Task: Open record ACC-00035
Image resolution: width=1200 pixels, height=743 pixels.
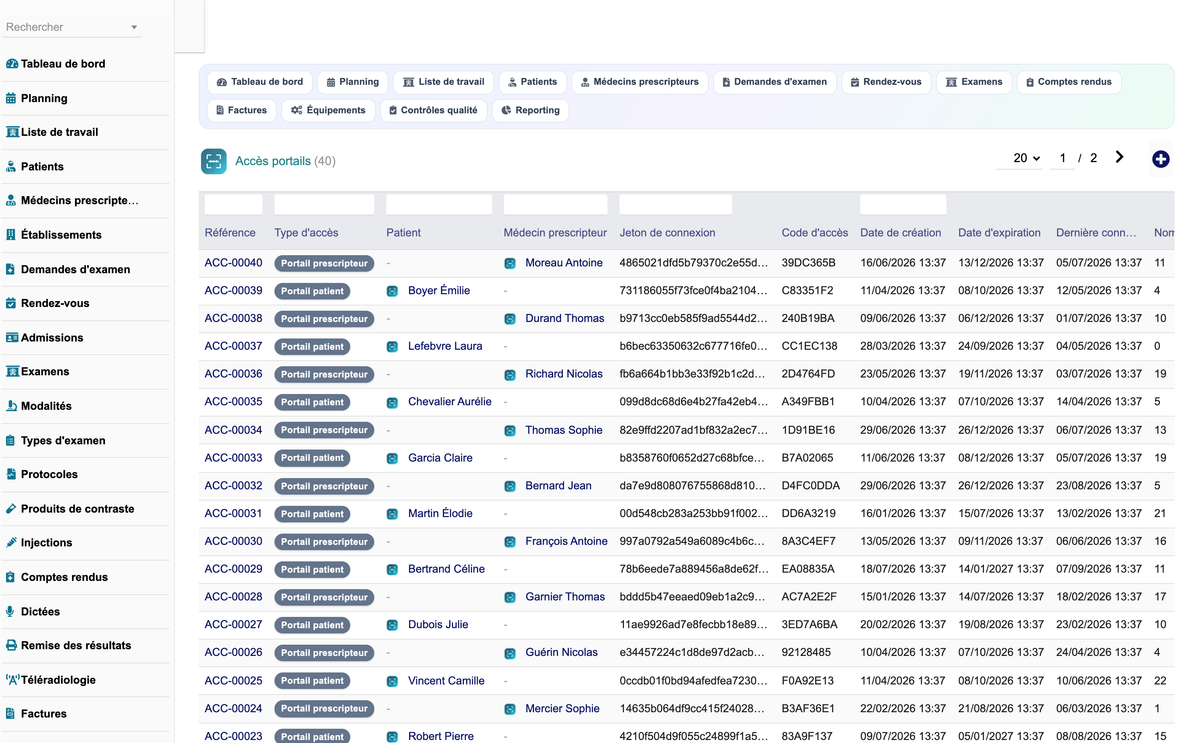Action: click(233, 402)
